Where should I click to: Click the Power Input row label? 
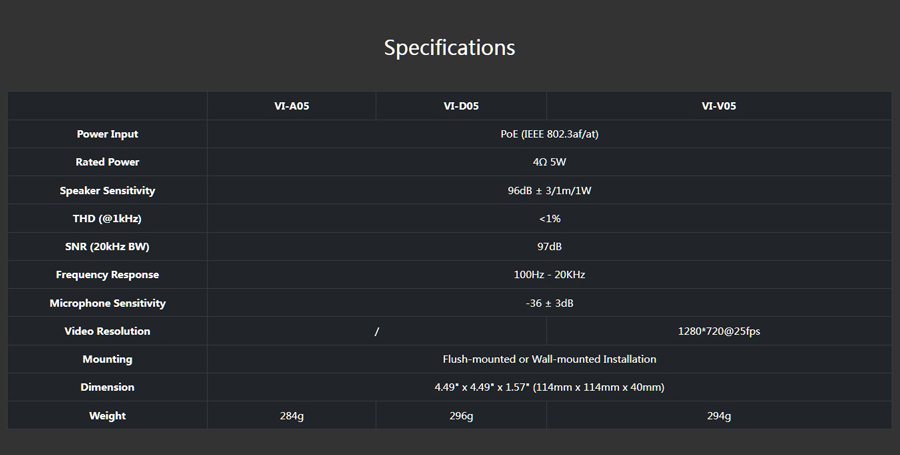[x=107, y=134]
